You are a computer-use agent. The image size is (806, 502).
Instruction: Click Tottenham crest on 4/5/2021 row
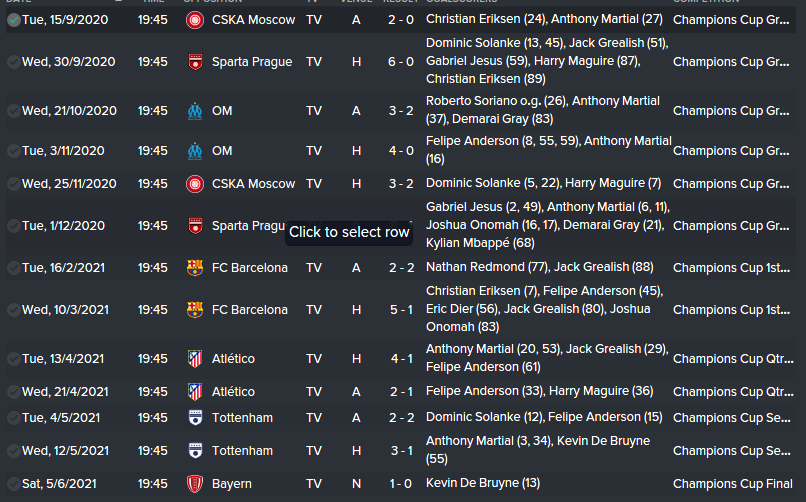click(x=194, y=417)
